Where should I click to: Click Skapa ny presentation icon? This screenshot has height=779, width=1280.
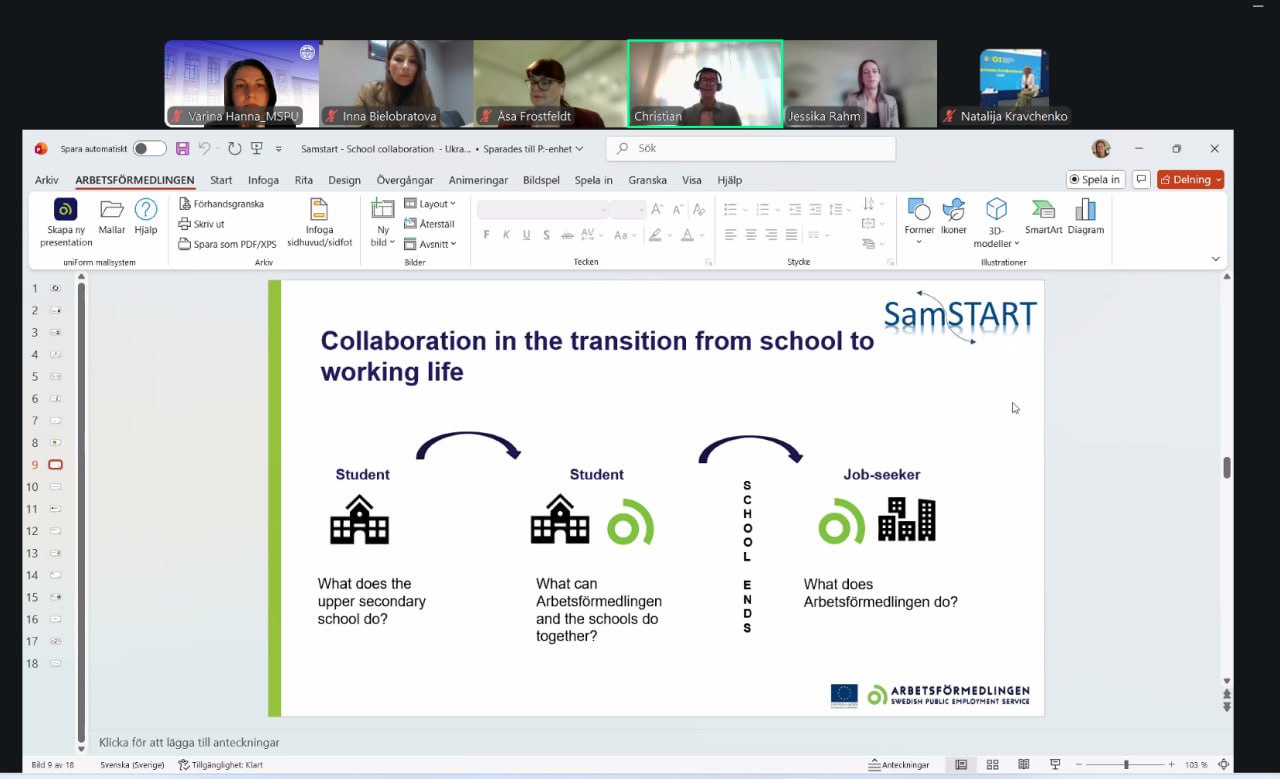click(65, 210)
